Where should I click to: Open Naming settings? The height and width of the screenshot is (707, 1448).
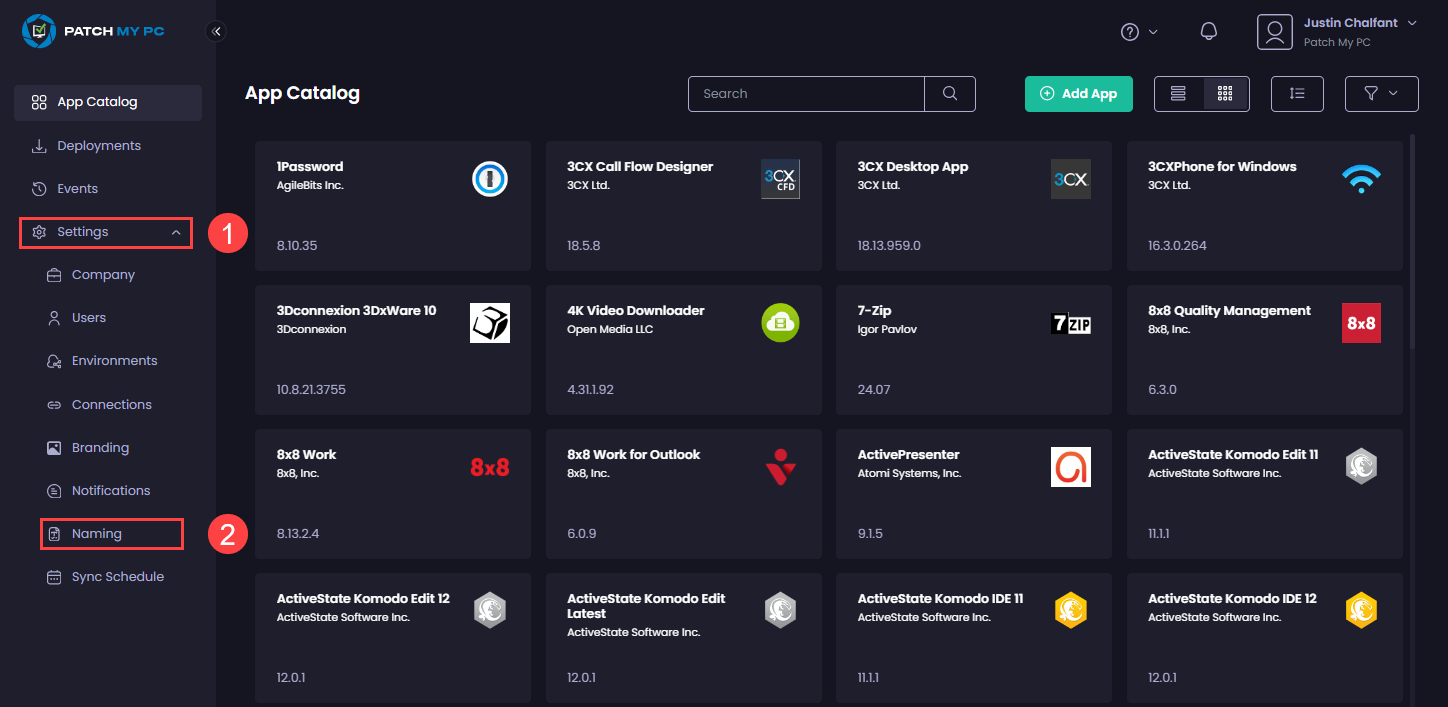pos(111,534)
